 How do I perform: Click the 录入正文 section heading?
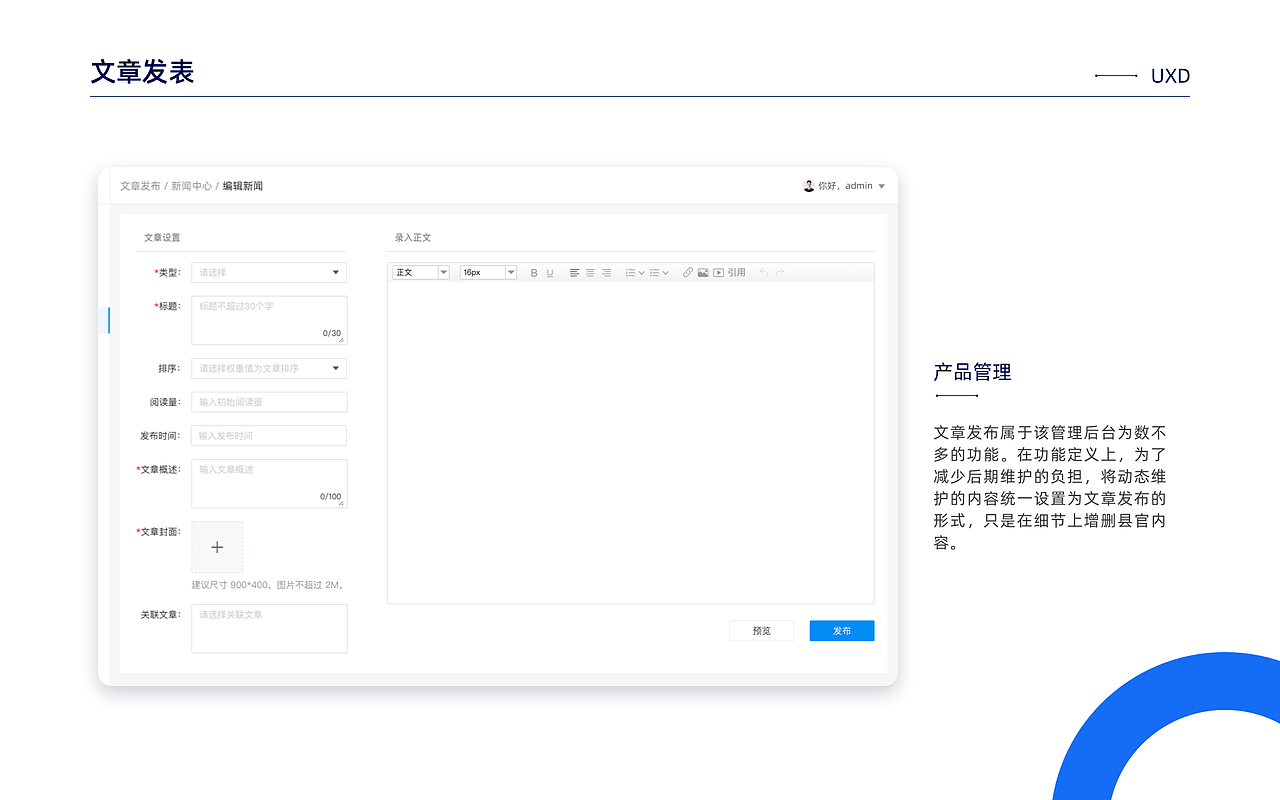click(x=413, y=238)
